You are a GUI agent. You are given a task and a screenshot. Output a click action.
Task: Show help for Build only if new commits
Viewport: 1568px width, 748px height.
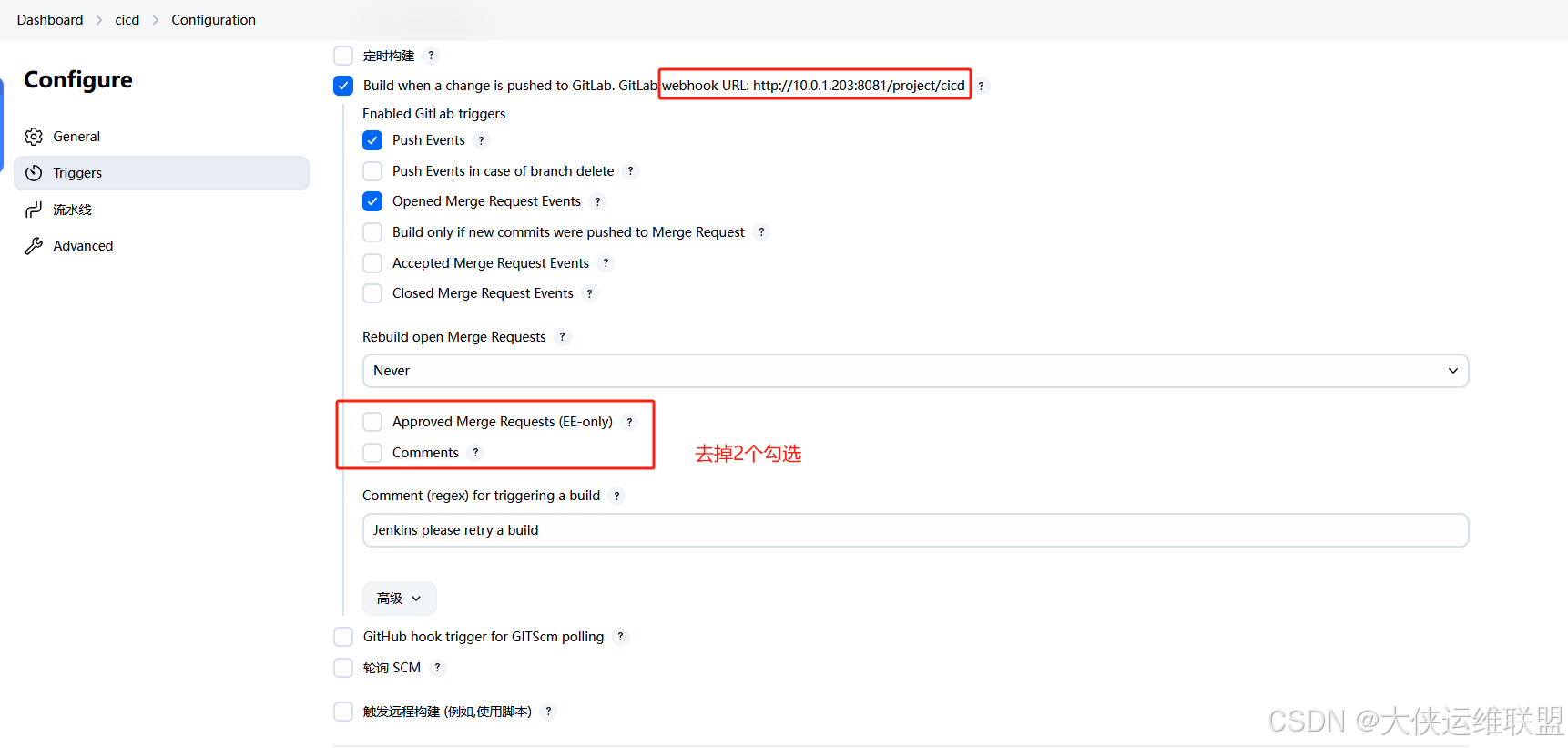coord(761,232)
